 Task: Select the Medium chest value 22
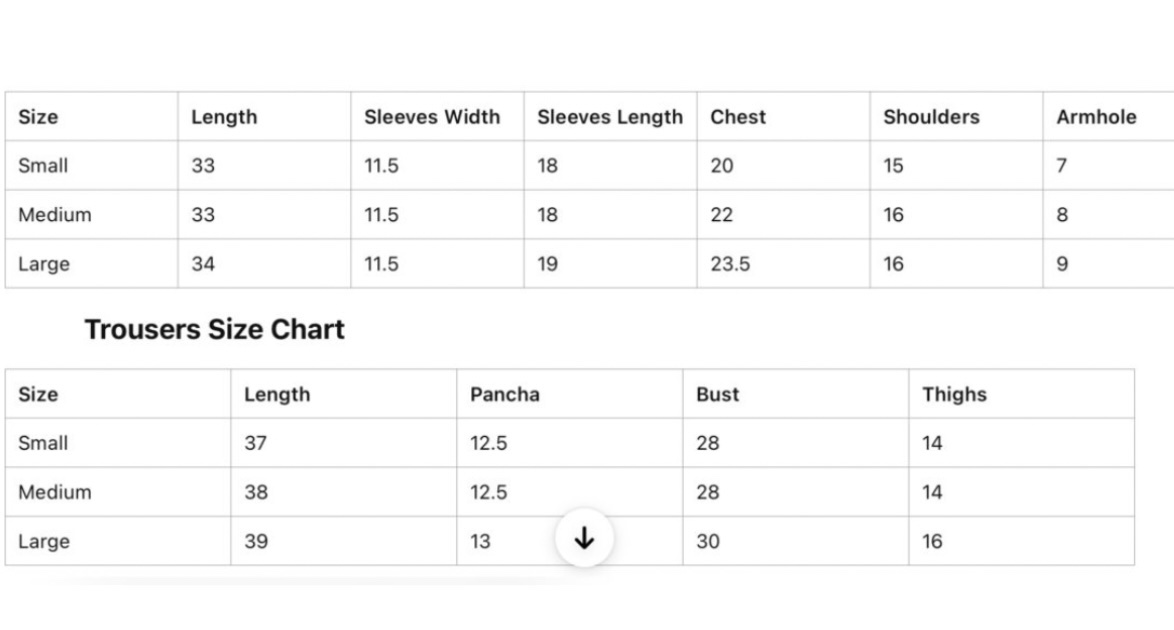pyautogui.click(x=721, y=215)
